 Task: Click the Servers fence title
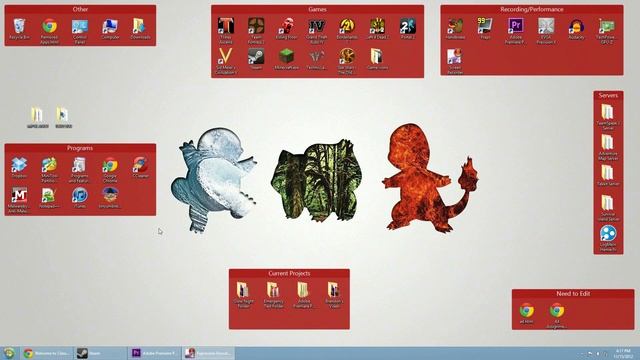point(608,95)
